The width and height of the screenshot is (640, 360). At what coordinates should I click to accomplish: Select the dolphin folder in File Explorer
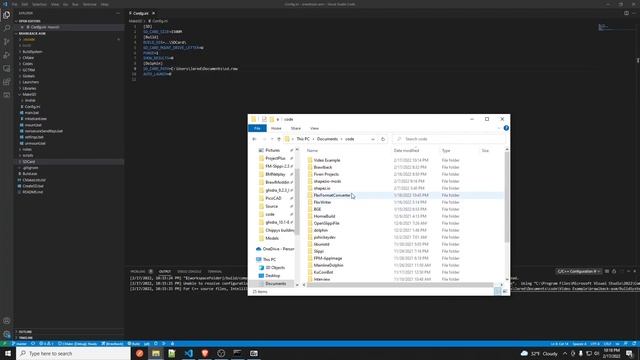click(x=321, y=230)
